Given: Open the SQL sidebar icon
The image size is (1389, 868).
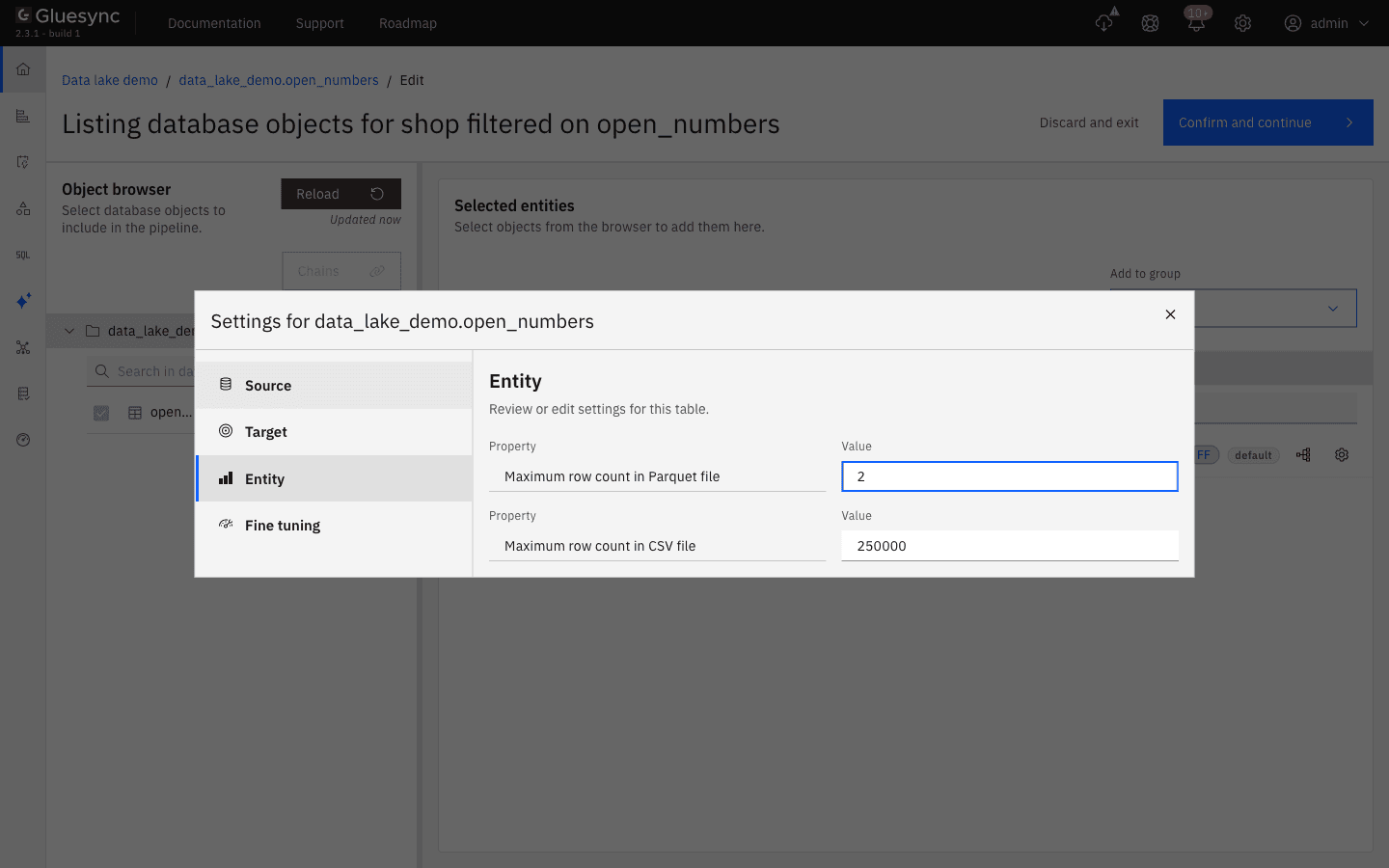Looking at the screenshot, I should (x=23, y=255).
